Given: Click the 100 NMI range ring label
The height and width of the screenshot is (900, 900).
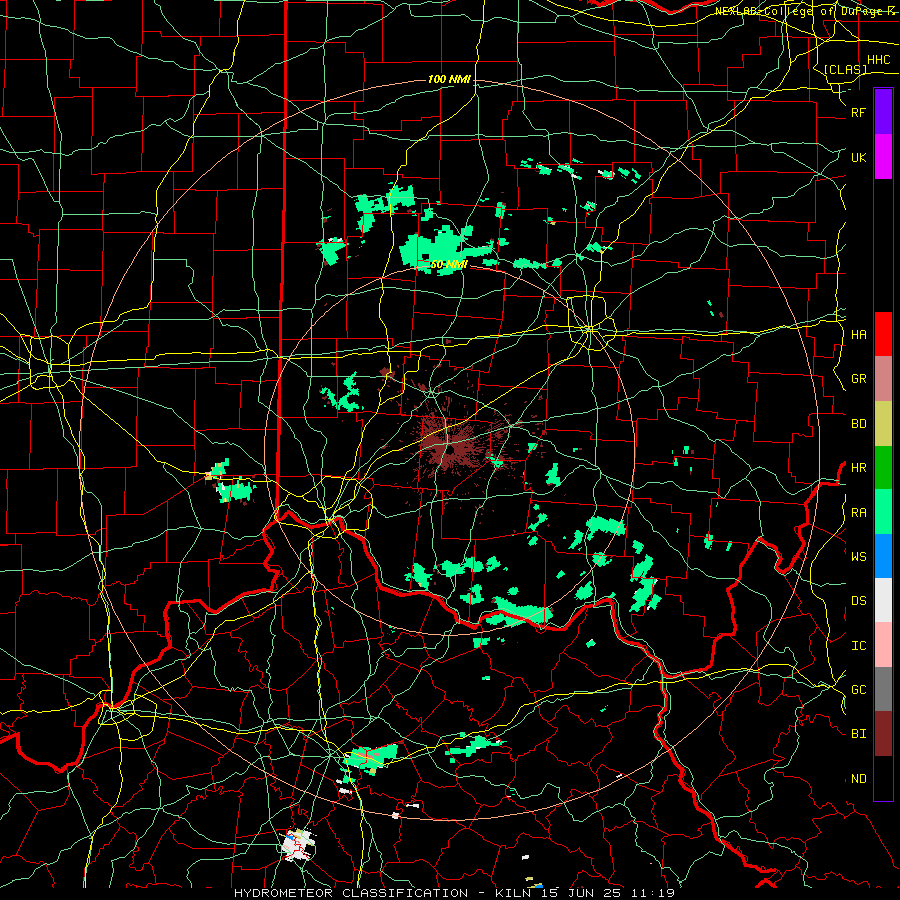Looking at the screenshot, I should click(x=449, y=79).
